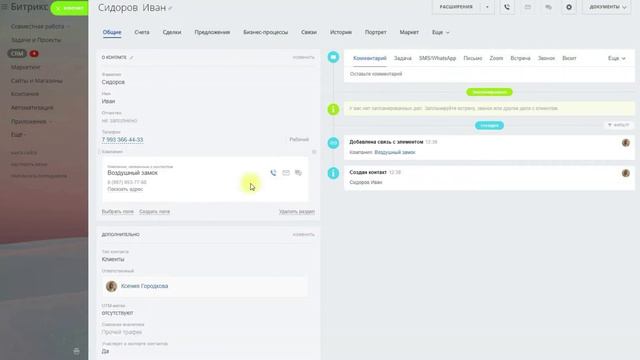This screenshot has width=640, height=360.
Task: Switch to the Счета tab
Action: click(x=142, y=32)
